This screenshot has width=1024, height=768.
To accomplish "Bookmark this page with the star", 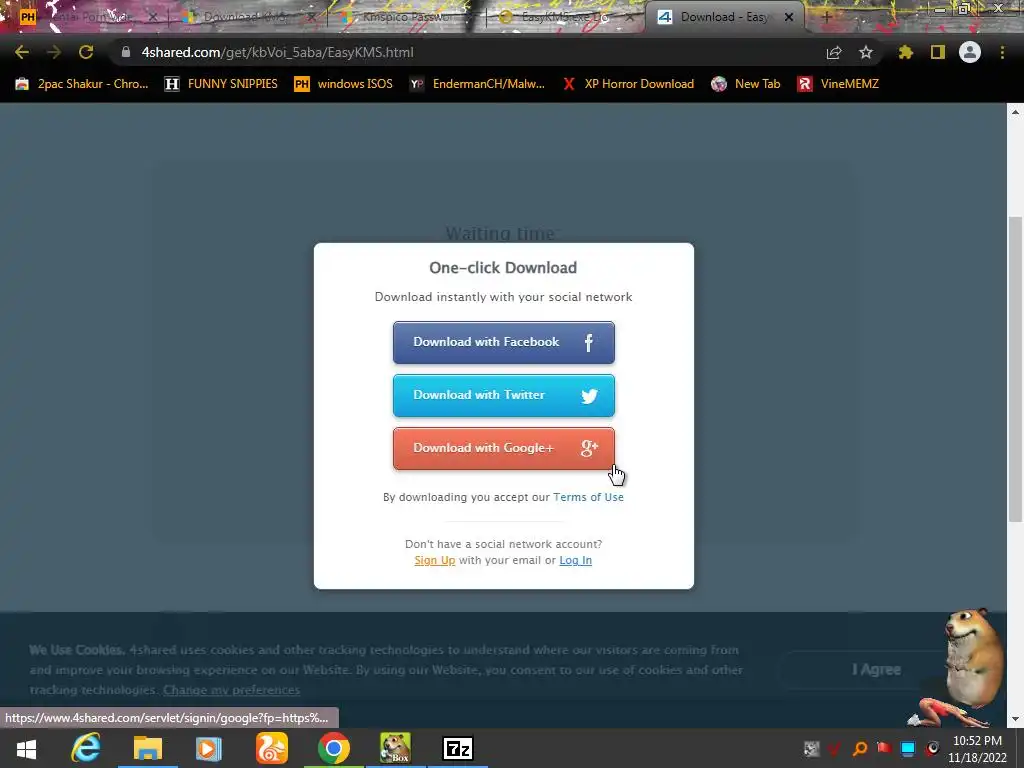I will pos(866,52).
